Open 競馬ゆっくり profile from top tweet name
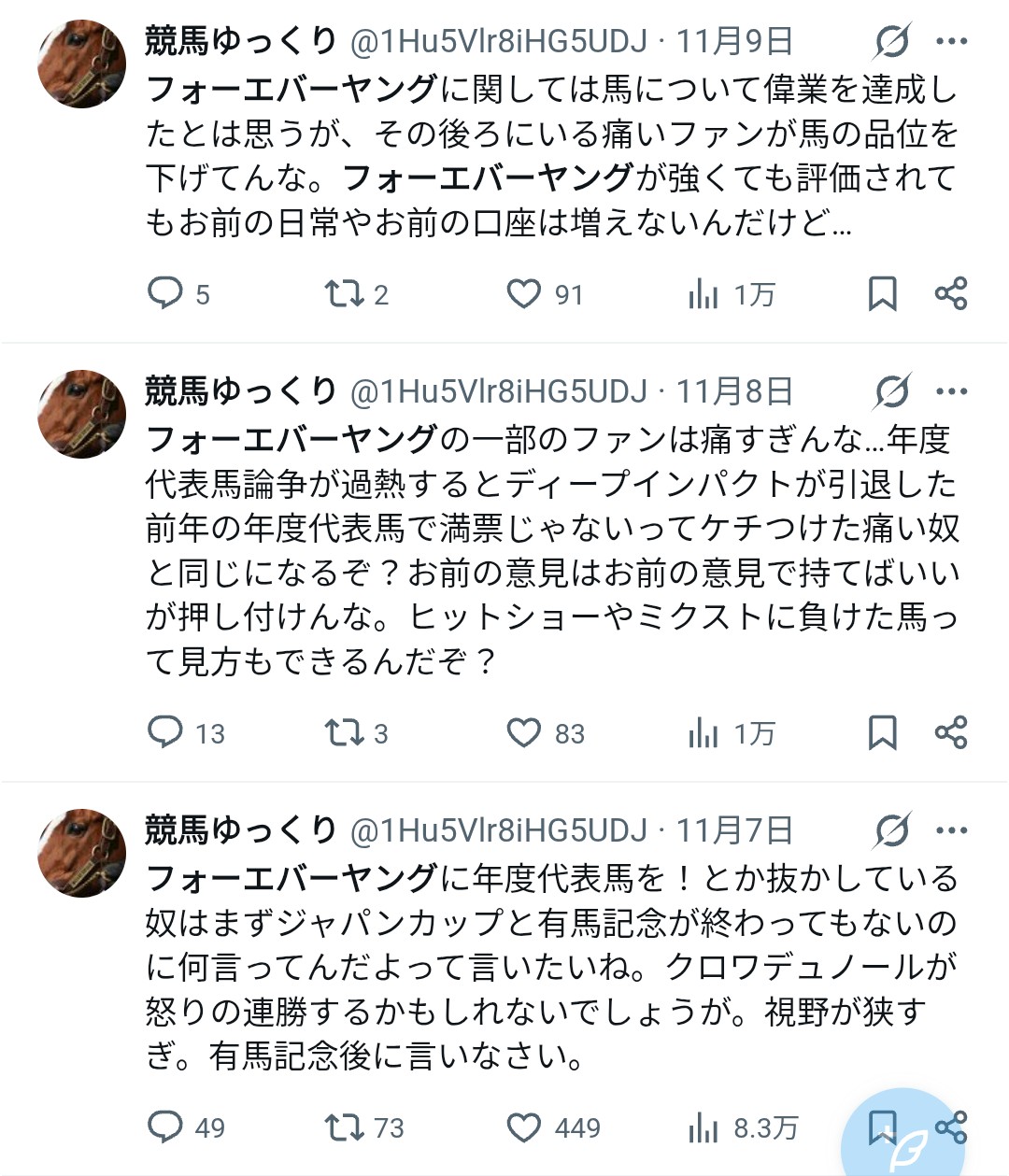Image resolution: width=1009 pixels, height=1176 pixels. pyautogui.click(x=240, y=41)
